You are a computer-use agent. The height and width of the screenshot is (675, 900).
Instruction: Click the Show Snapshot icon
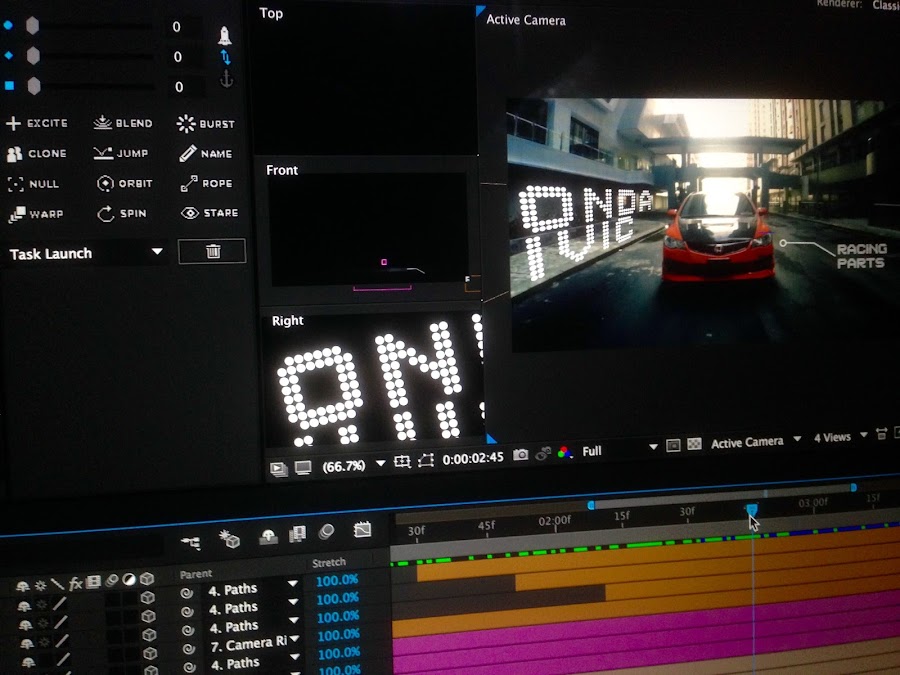(x=543, y=453)
